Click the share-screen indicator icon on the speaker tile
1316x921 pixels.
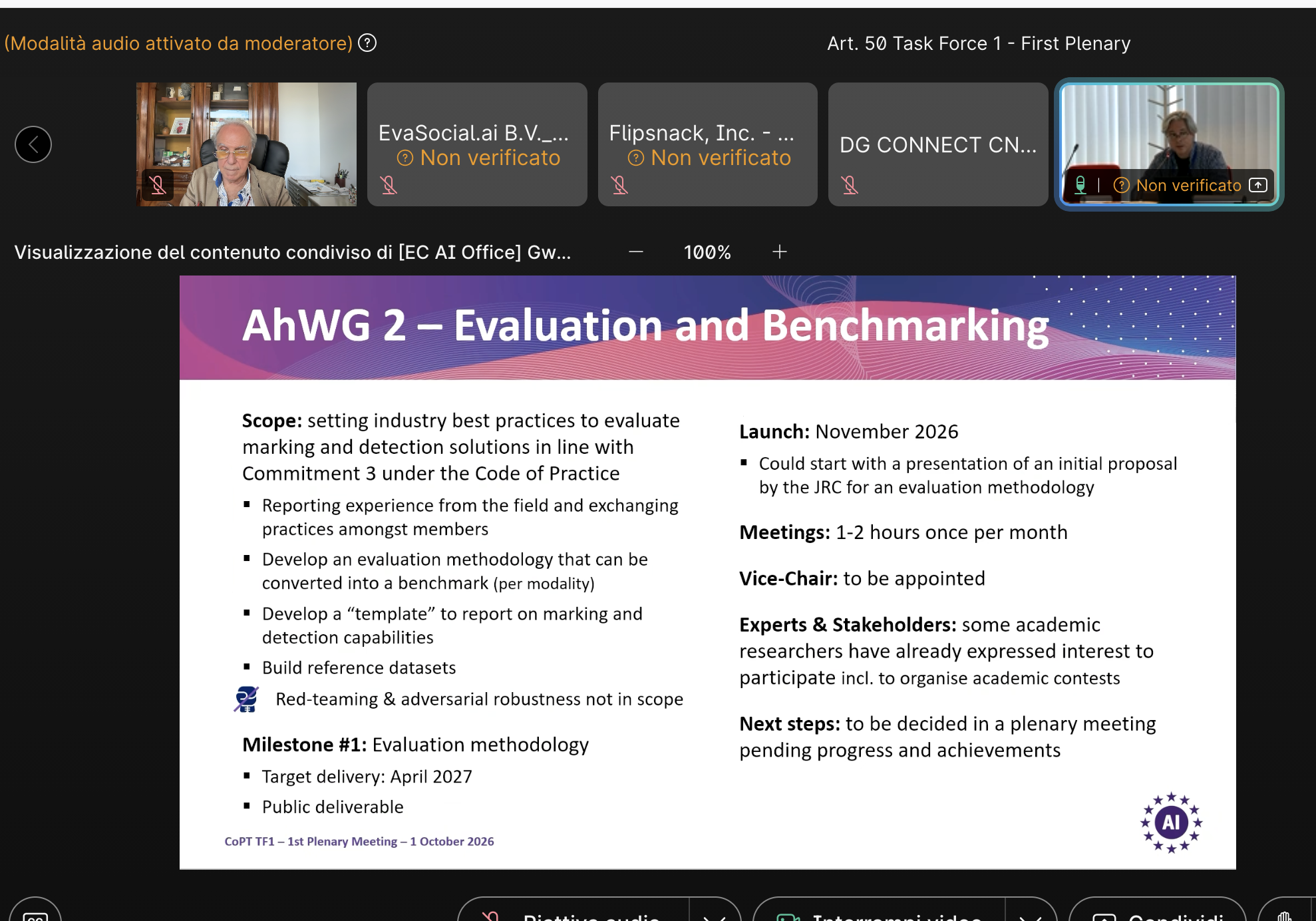click(1258, 185)
